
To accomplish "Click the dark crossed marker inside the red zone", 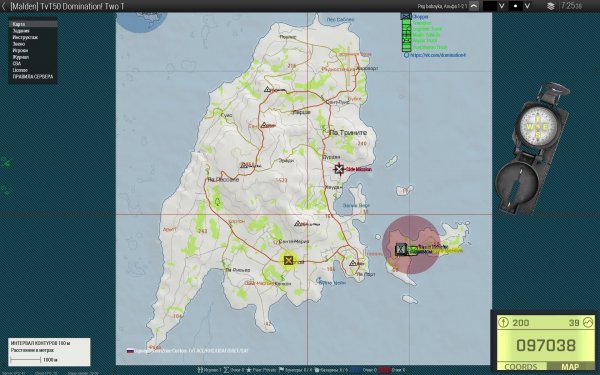I will (401, 249).
